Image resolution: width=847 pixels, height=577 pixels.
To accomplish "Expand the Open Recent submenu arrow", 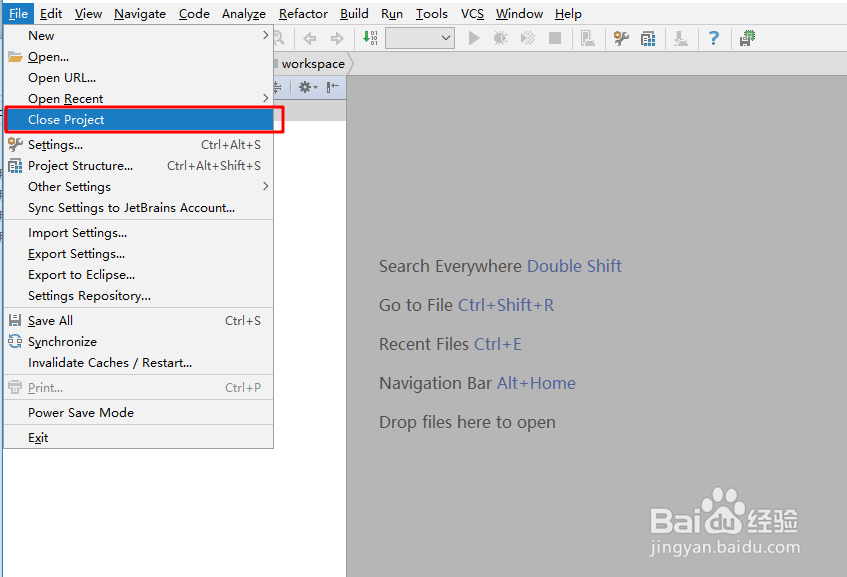I will (265, 98).
